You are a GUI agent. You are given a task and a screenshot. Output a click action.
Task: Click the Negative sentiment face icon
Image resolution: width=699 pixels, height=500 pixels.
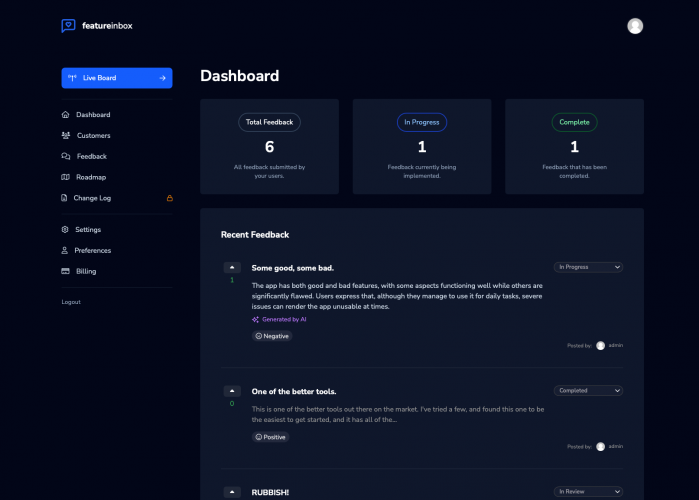[x=259, y=336]
